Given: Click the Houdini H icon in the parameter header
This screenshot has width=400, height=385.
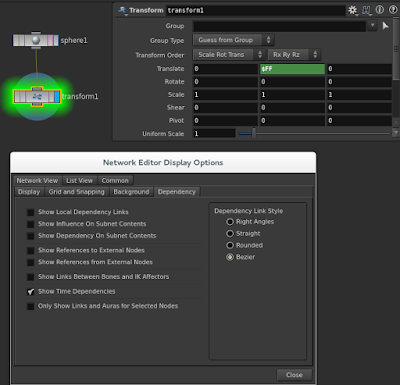Looking at the screenshot, I should point(366,10).
